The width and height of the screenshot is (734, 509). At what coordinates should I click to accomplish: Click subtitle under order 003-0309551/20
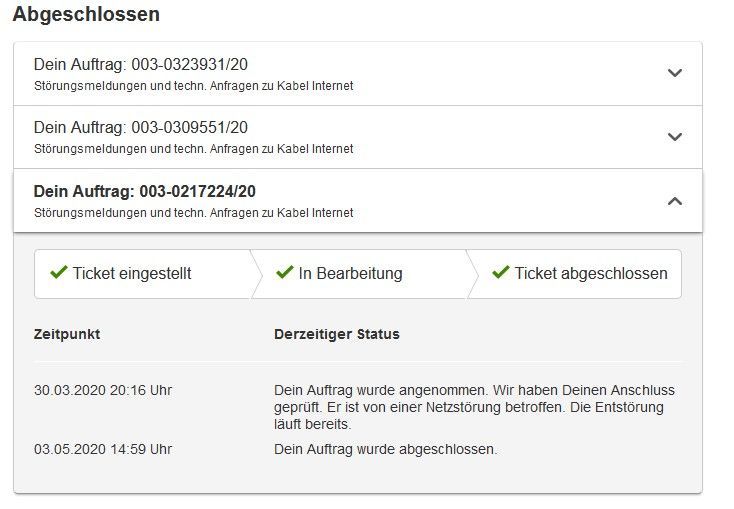pyautogui.click(x=193, y=149)
